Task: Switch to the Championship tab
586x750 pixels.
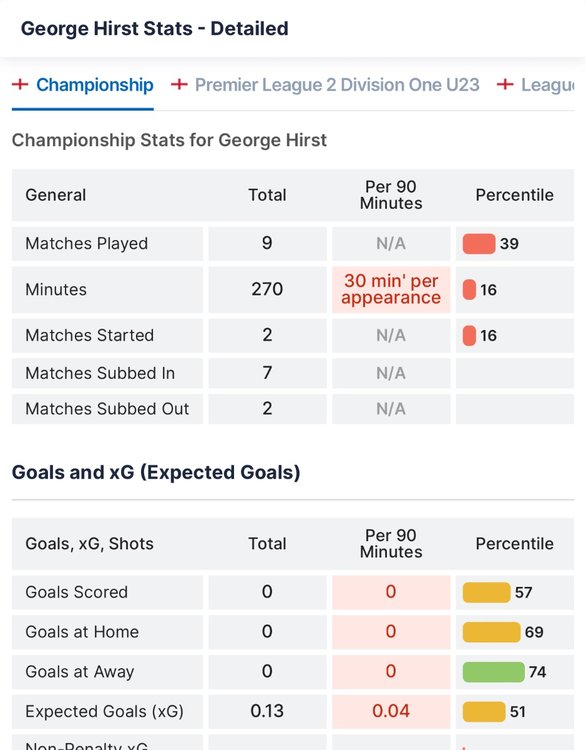Action: pyautogui.click(x=95, y=85)
